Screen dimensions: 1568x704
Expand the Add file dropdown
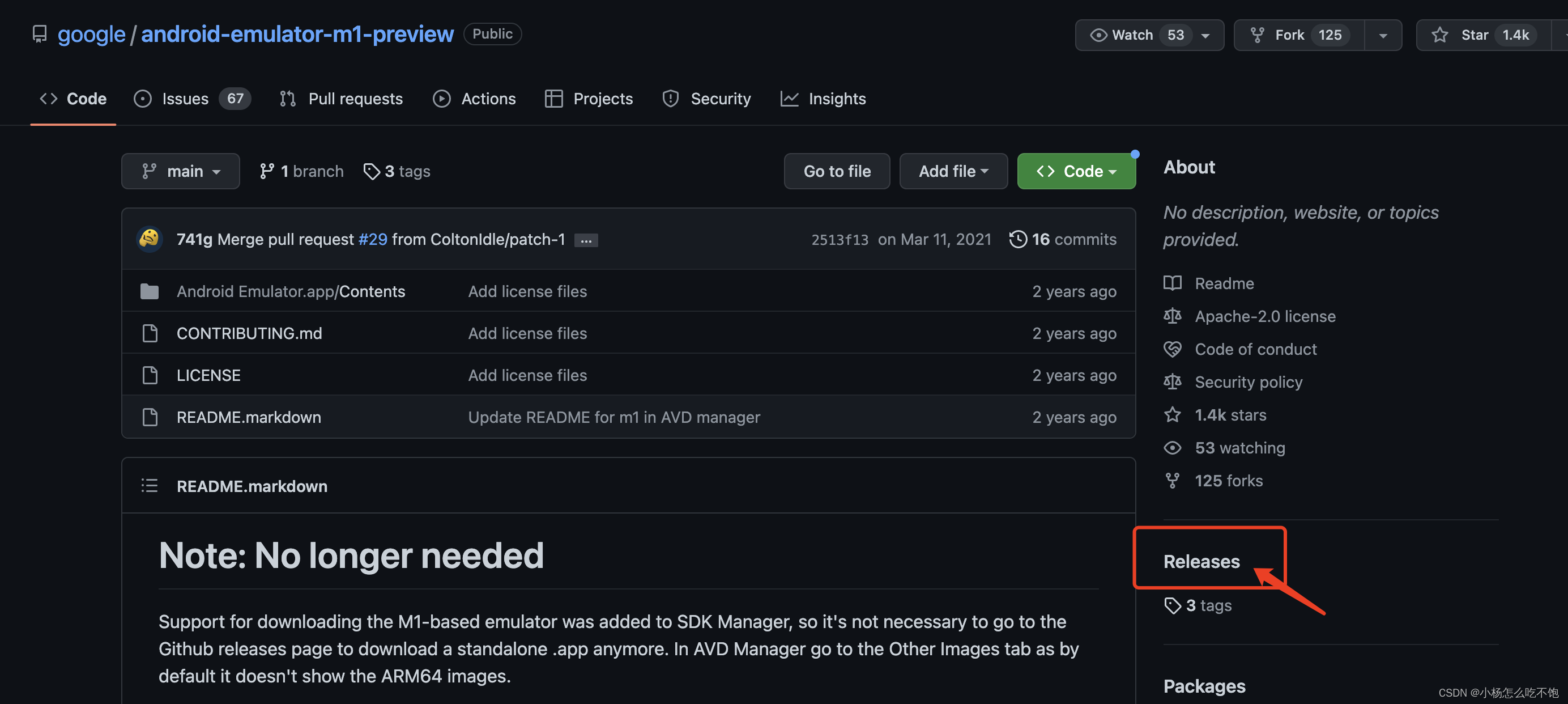(x=953, y=171)
